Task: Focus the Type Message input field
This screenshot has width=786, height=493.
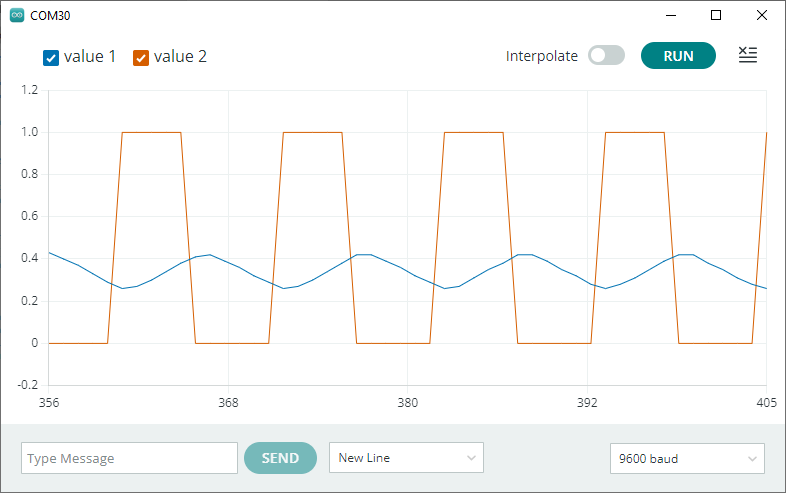Action: click(x=129, y=458)
